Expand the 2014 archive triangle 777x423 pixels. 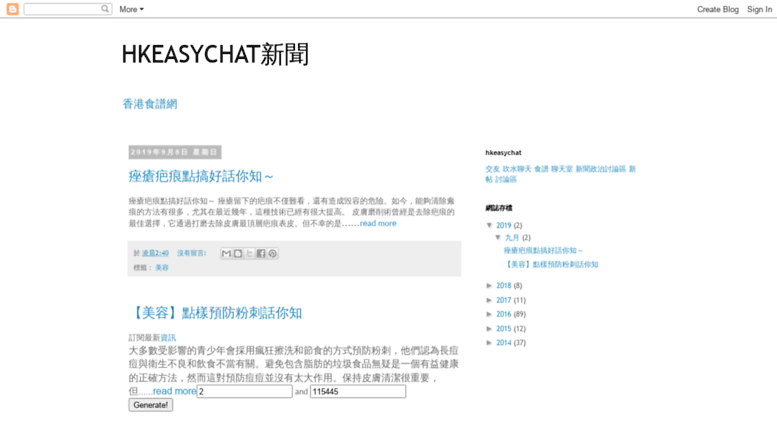(489, 343)
